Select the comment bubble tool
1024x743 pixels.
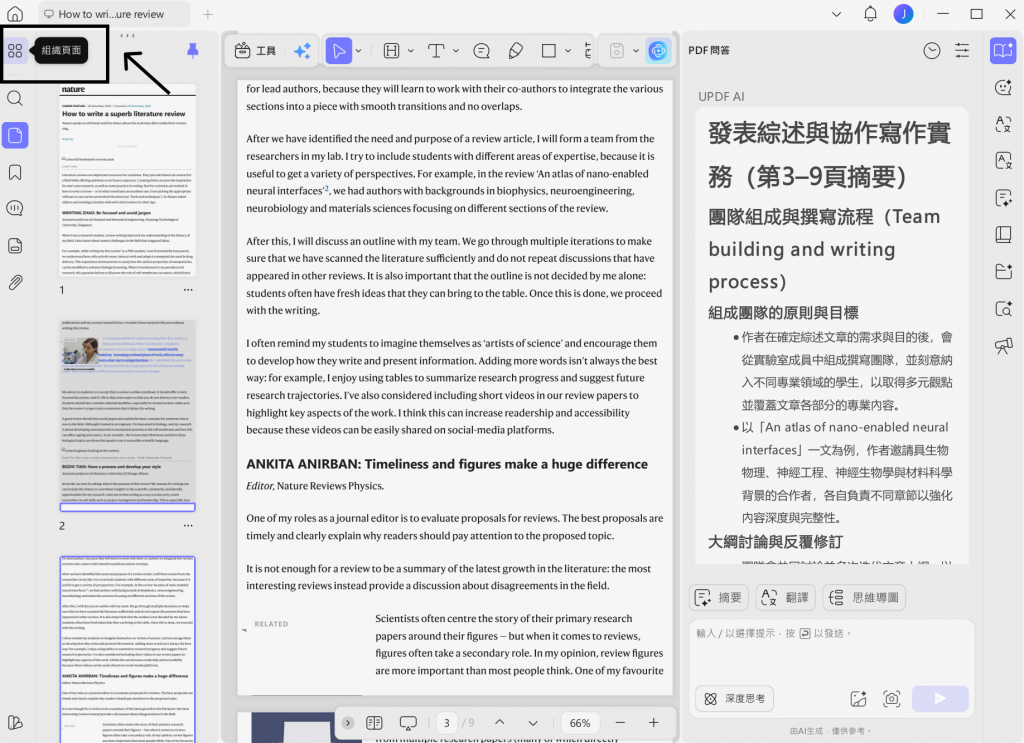click(481, 51)
